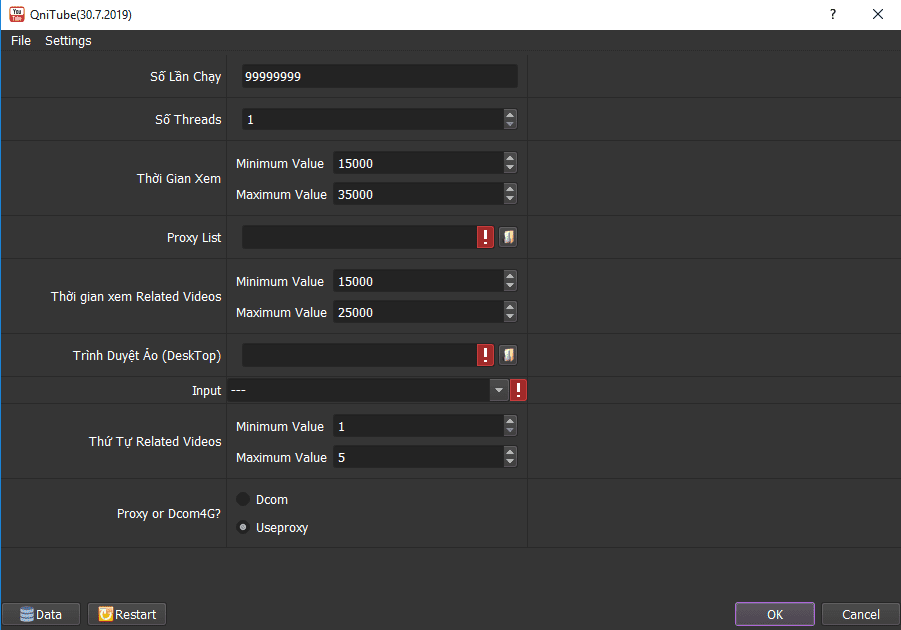The height and width of the screenshot is (630, 901).
Task: Click red warning icon next to Input
Action: coord(518,390)
